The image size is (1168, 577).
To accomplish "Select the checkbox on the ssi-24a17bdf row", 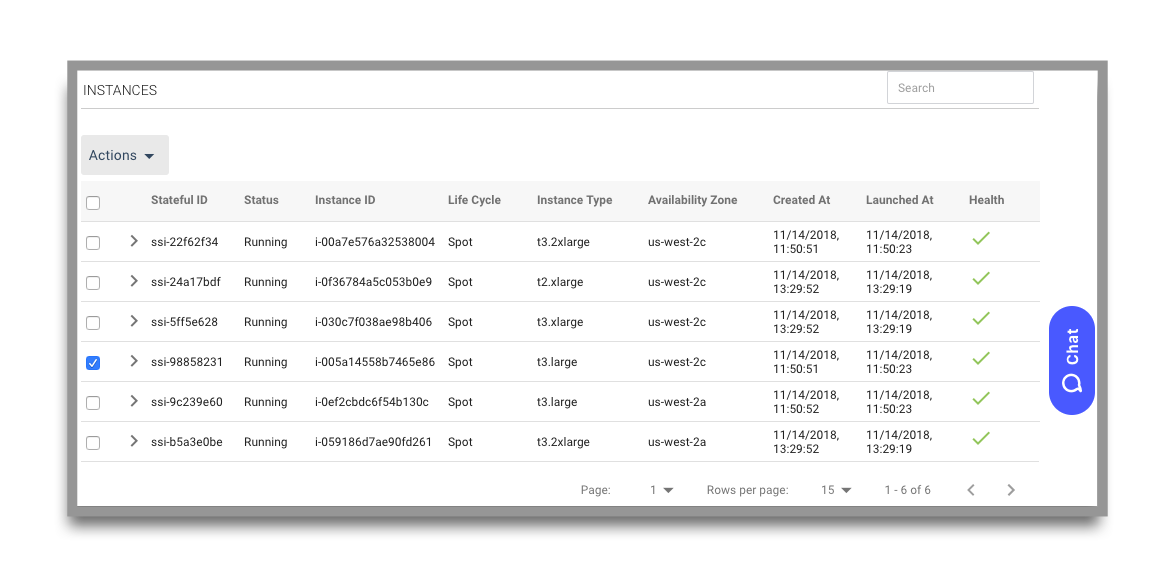I will click(x=93, y=283).
